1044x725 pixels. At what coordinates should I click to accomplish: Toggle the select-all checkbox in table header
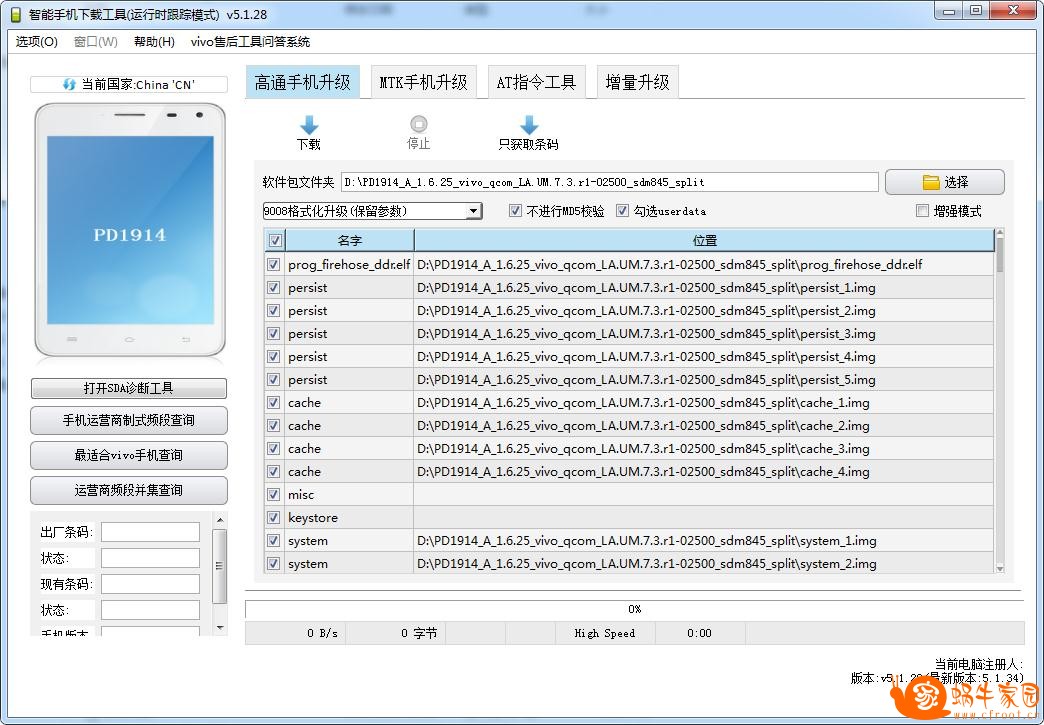tap(274, 240)
